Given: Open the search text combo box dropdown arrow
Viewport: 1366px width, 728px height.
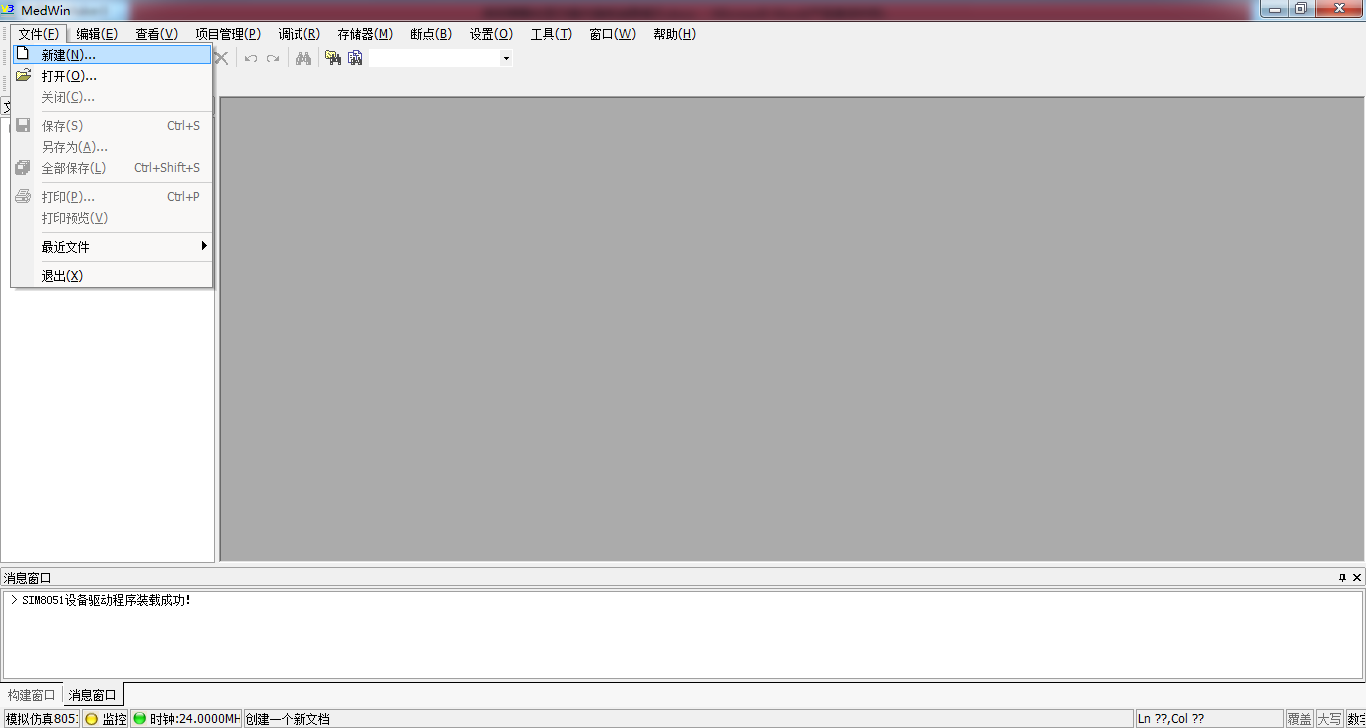Looking at the screenshot, I should (506, 58).
